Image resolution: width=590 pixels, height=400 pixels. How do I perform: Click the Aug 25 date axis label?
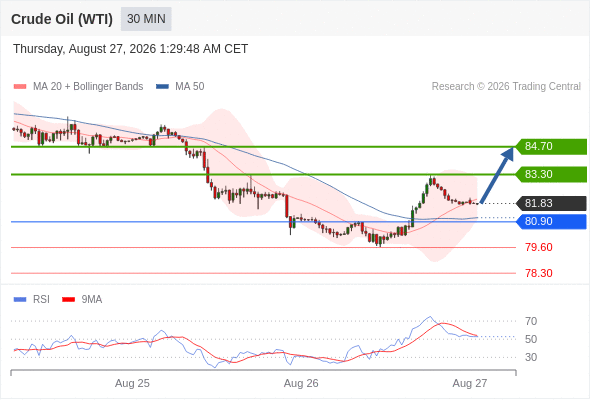(x=132, y=383)
